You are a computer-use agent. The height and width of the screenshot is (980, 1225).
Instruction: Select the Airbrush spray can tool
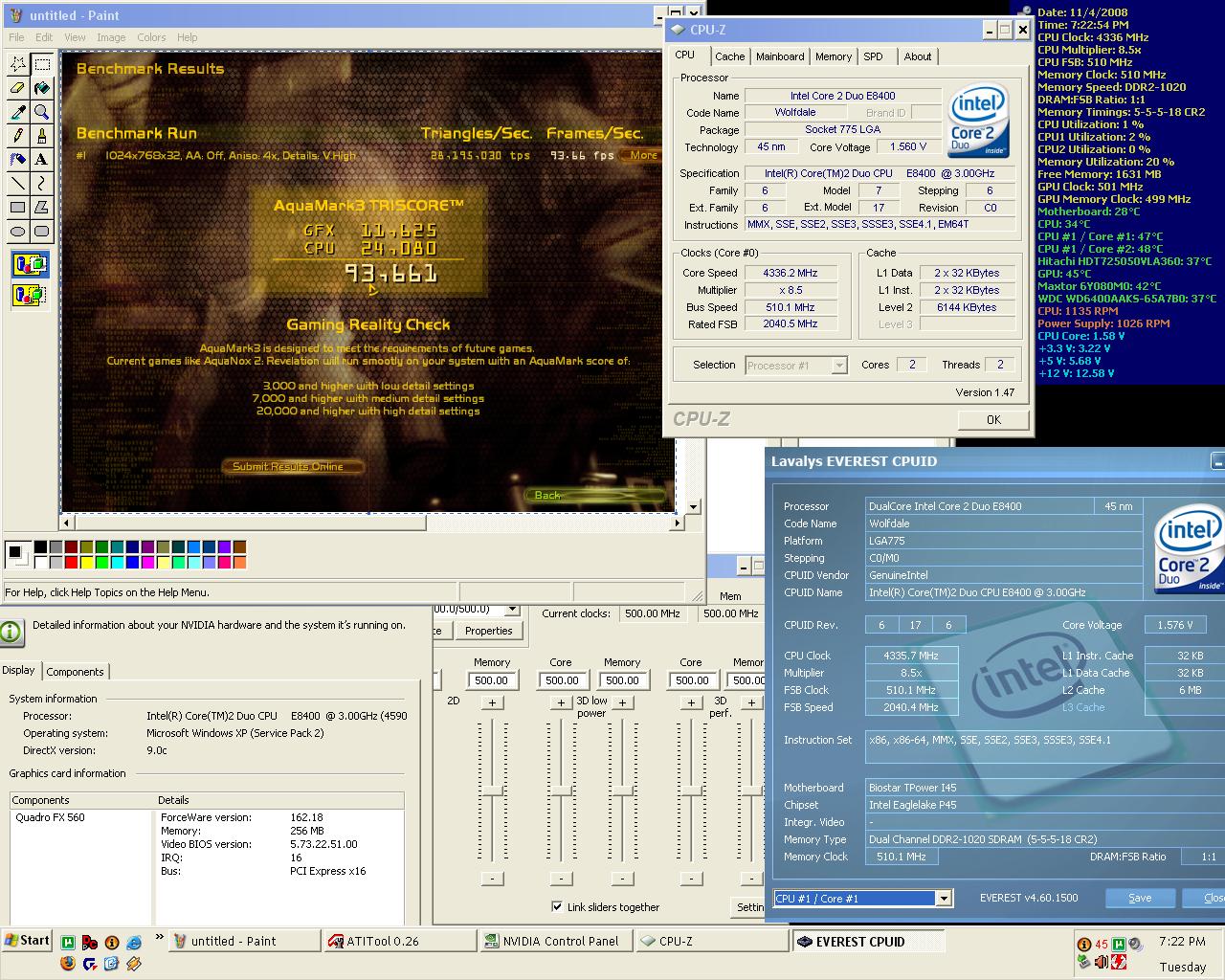point(17,160)
